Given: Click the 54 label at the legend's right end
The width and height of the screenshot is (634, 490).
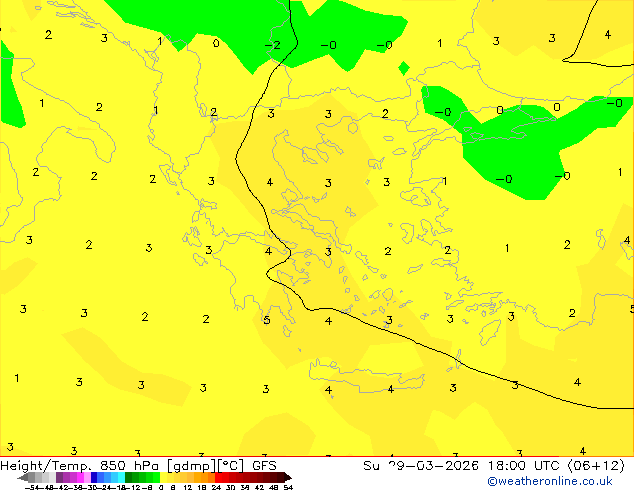Looking at the screenshot, I should pyautogui.click(x=288, y=487).
